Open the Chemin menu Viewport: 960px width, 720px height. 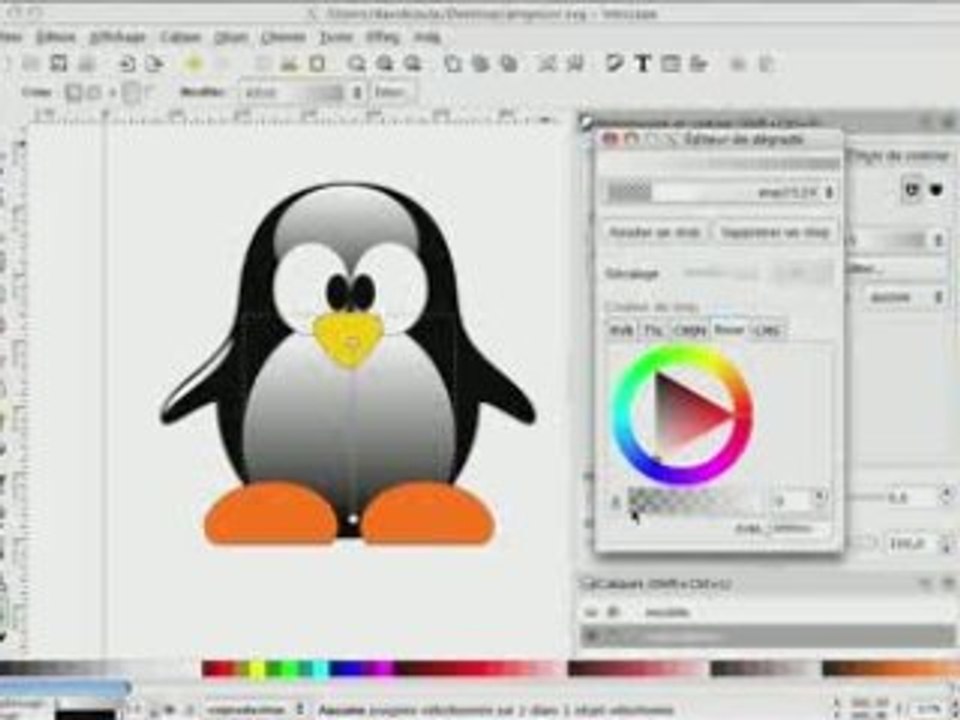point(283,38)
